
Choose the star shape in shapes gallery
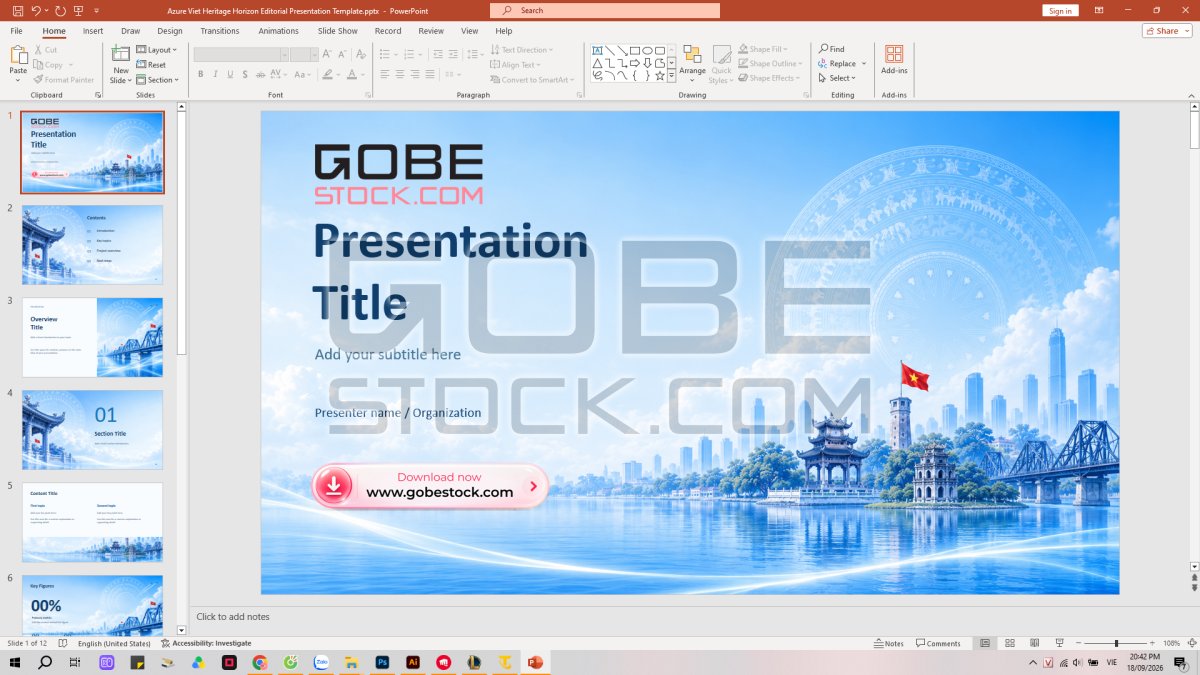tap(659, 75)
